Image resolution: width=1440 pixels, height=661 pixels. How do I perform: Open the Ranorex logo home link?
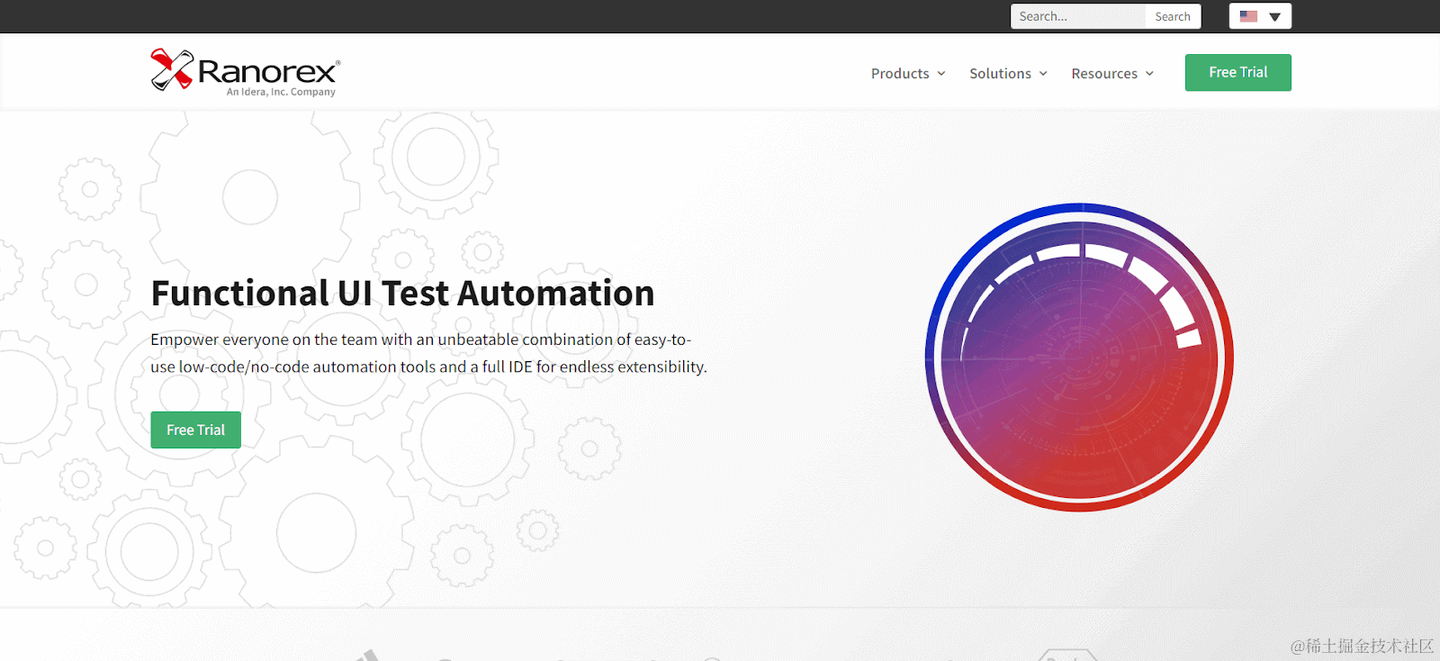click(x=245, y=72)
